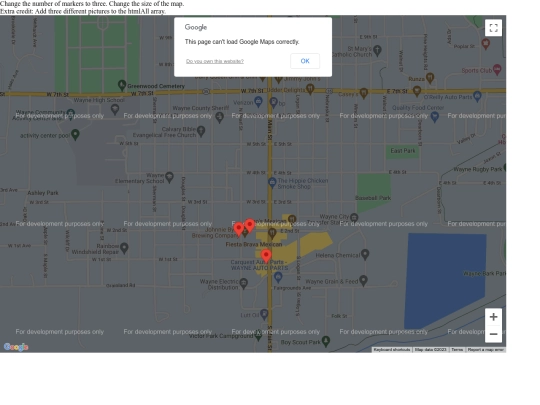Select the red marker near Carquest Auto Parts
Image resolution: width=540 pixels, height=405 pixels.
[x=266, y=256]
